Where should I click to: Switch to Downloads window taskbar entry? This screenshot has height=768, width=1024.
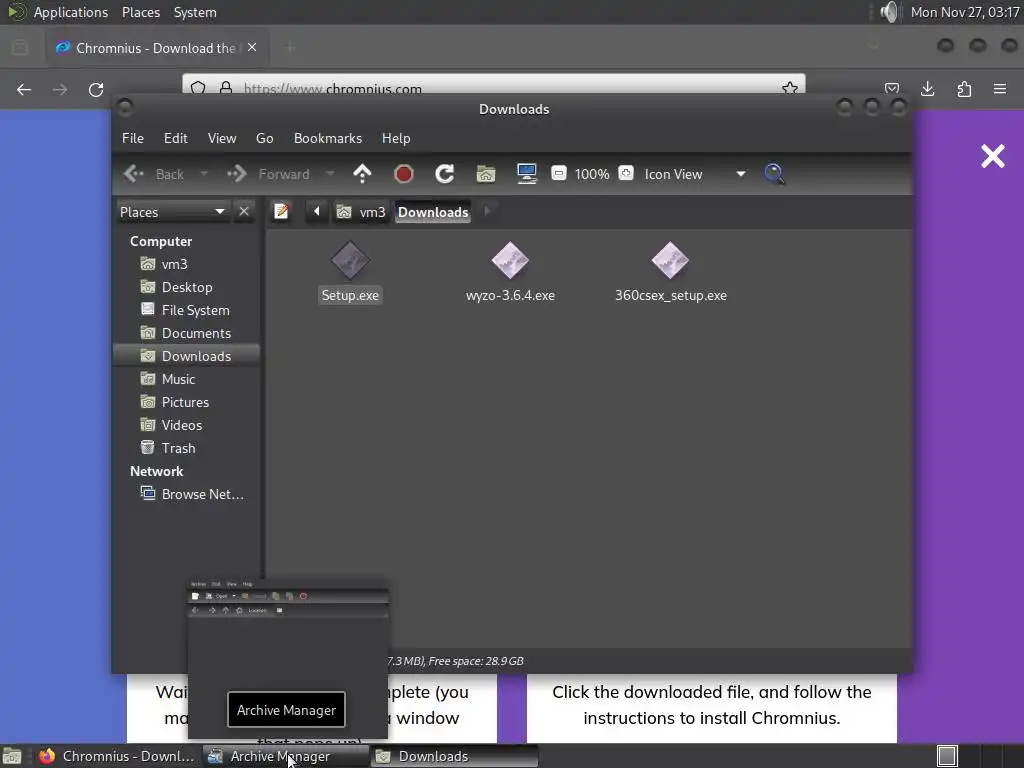click(455, 756)
